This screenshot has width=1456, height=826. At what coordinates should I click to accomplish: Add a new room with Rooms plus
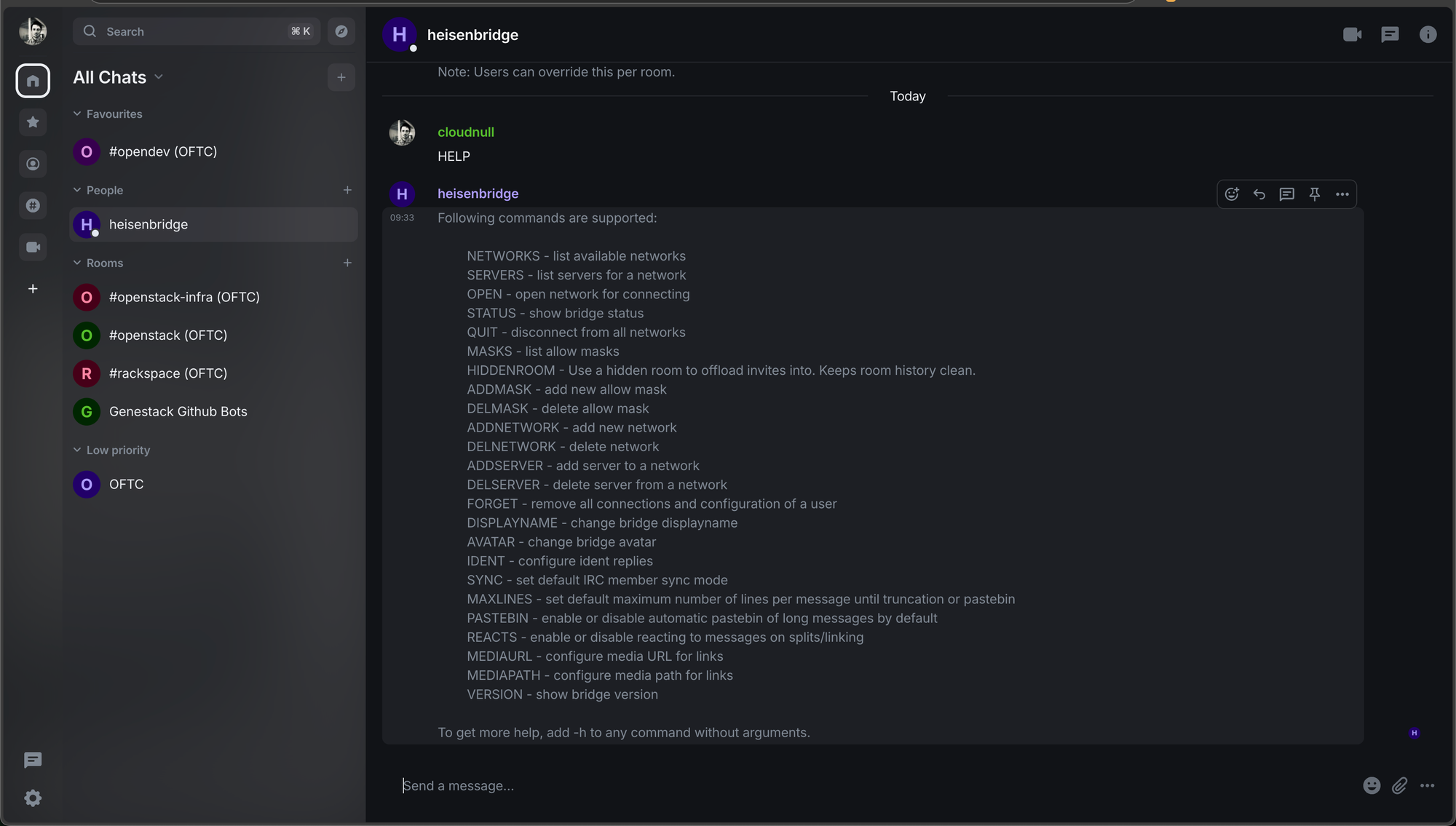point(347,263)
